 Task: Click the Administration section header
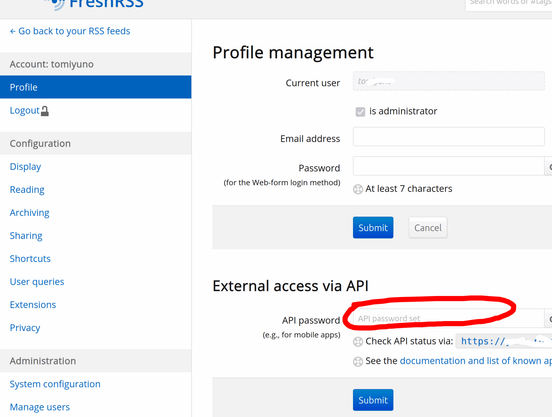click(x=95, y=361)
